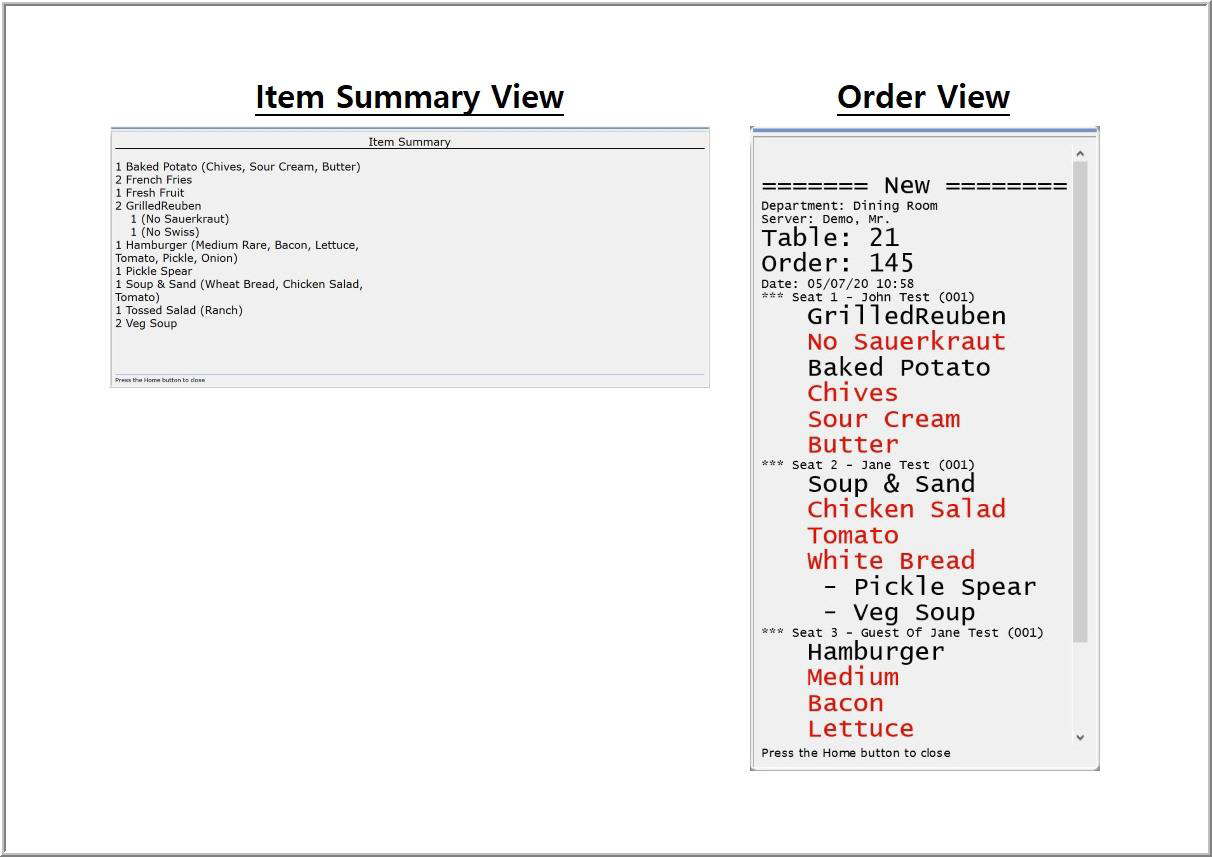Click the 2 Veg Soup summary line
The width and height of the screenshot is (1212, 857).
(x=146, y=323)
